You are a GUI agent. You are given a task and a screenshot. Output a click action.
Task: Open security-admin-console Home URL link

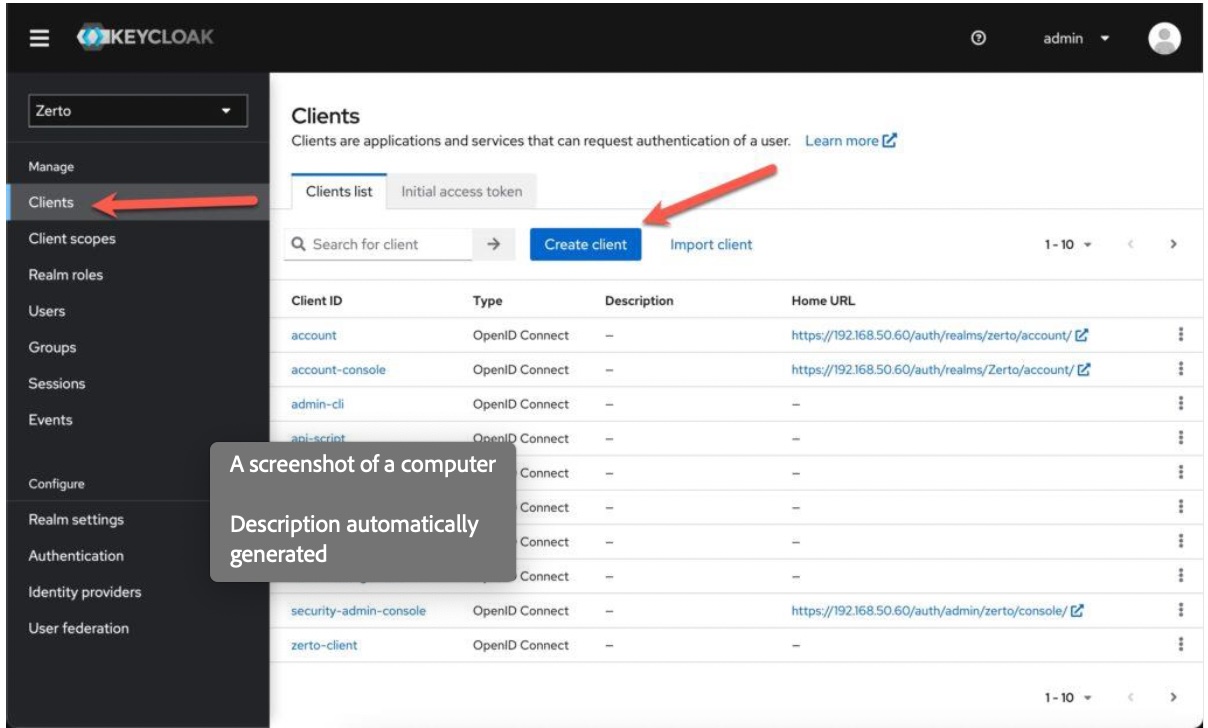coord(938,611)
